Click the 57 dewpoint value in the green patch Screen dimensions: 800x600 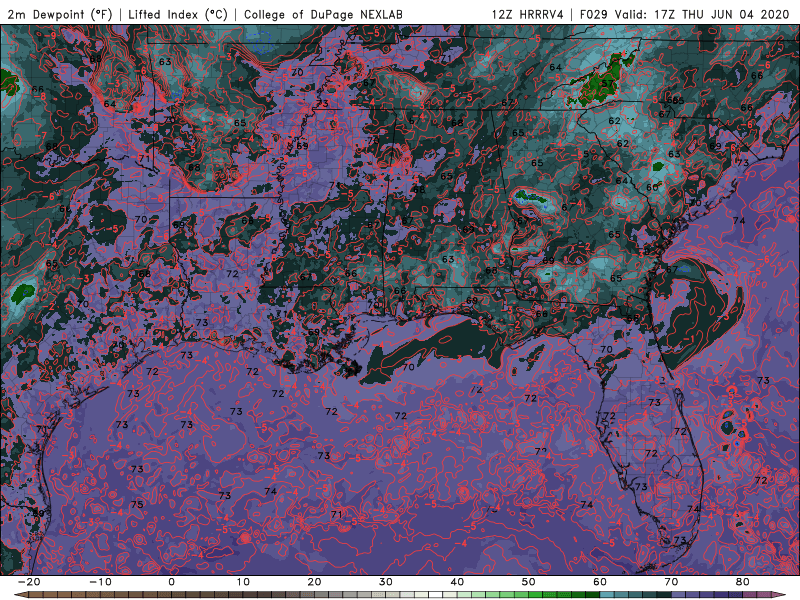[x=607, y=84]
